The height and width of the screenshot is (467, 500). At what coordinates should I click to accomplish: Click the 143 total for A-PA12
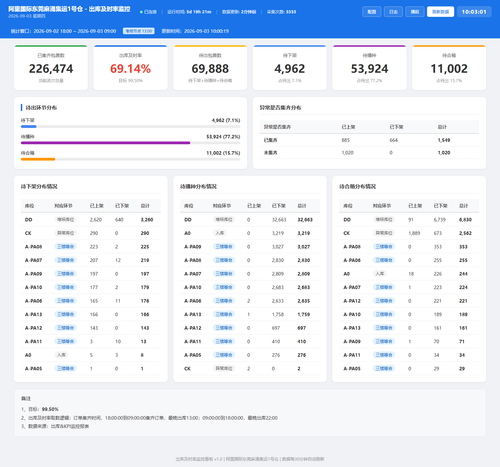145,328
